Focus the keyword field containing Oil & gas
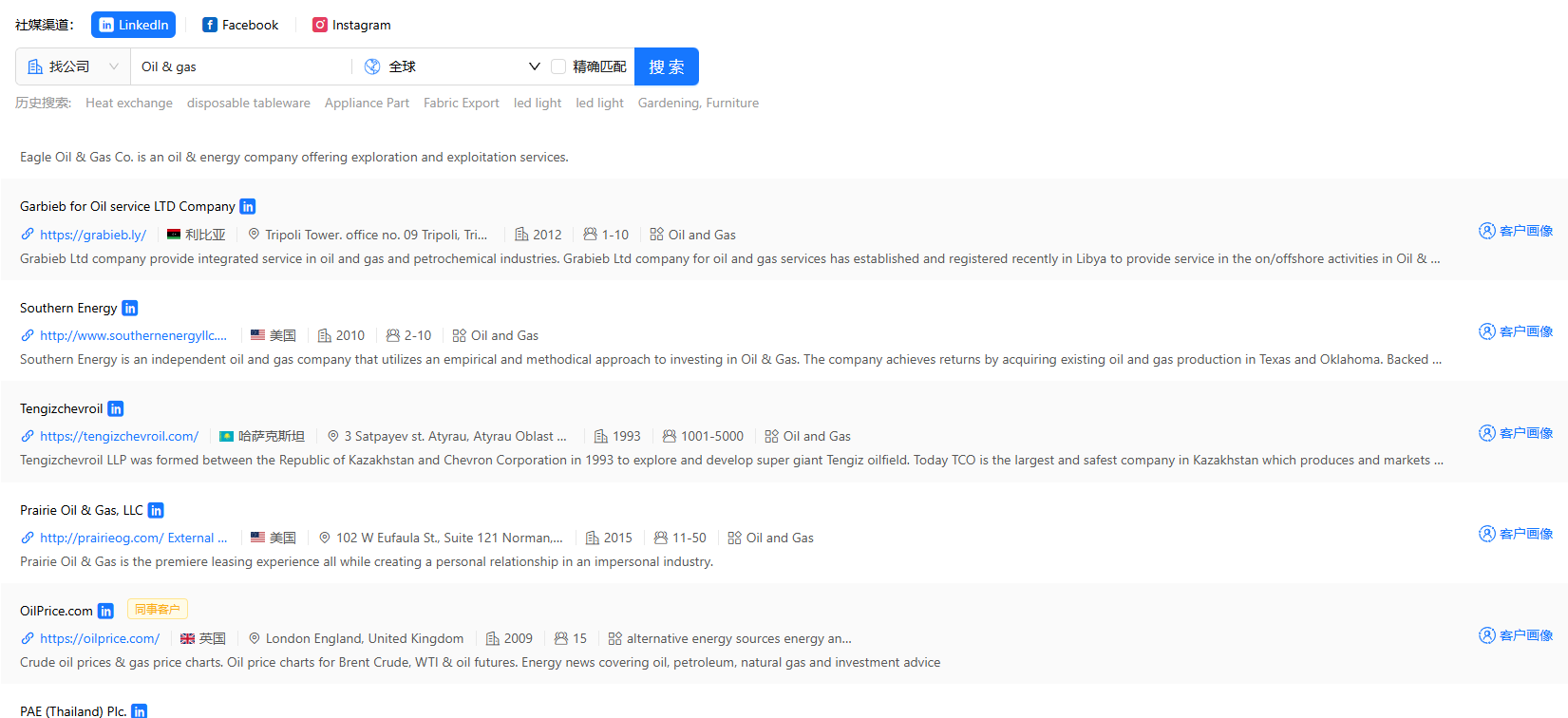1568x718 pixels. [241, 66]
